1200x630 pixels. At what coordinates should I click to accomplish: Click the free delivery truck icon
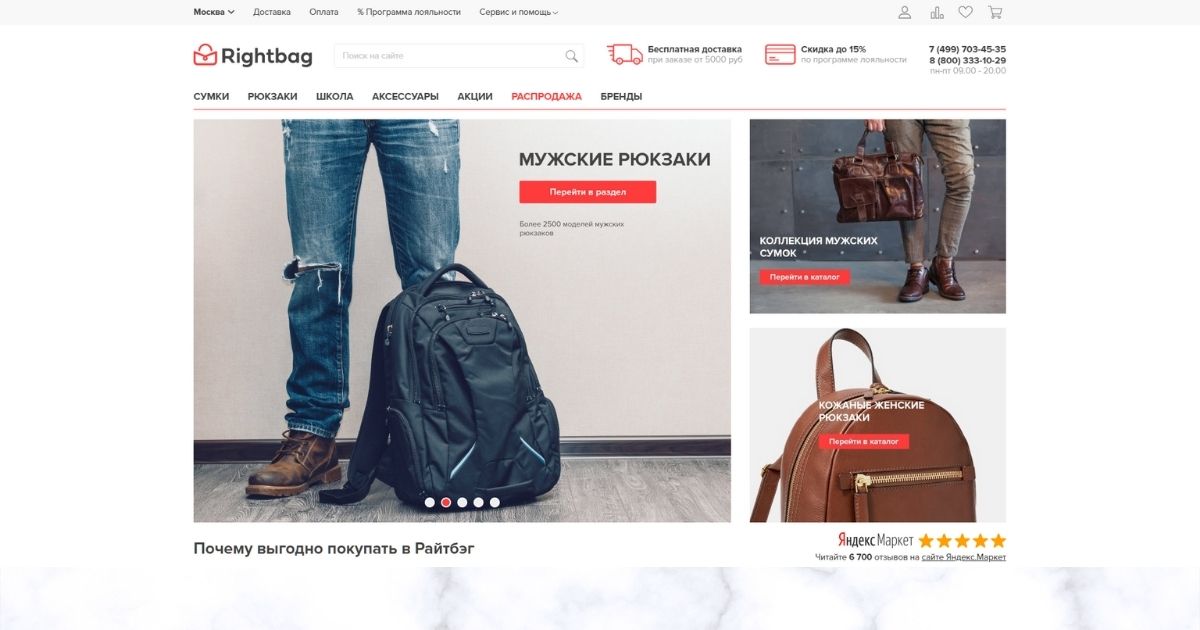[625, 54]
